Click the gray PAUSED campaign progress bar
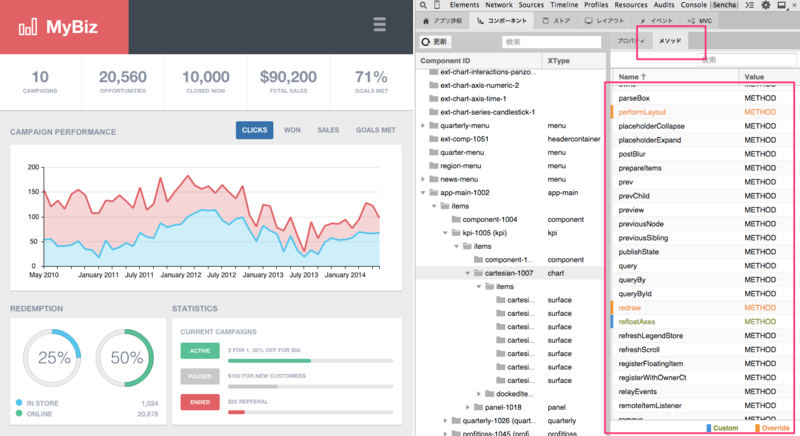This screenshot has height=436, width=800. [310, 387]
